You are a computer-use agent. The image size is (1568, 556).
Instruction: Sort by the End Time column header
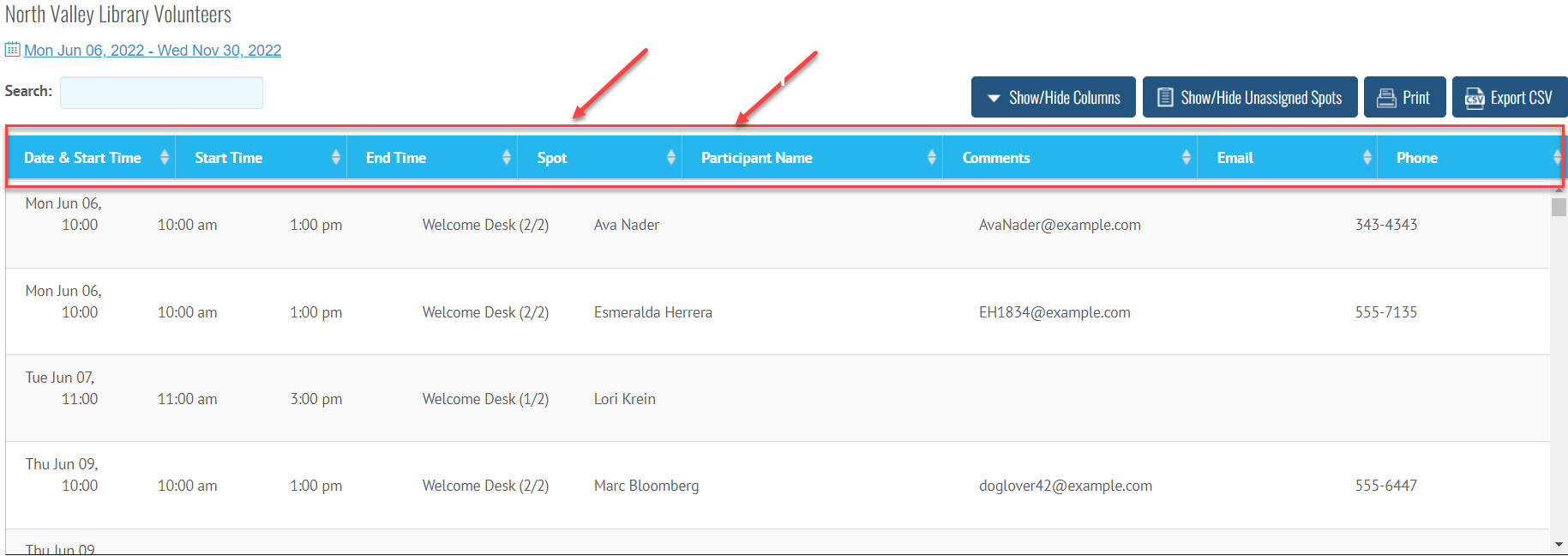point(396,158)
